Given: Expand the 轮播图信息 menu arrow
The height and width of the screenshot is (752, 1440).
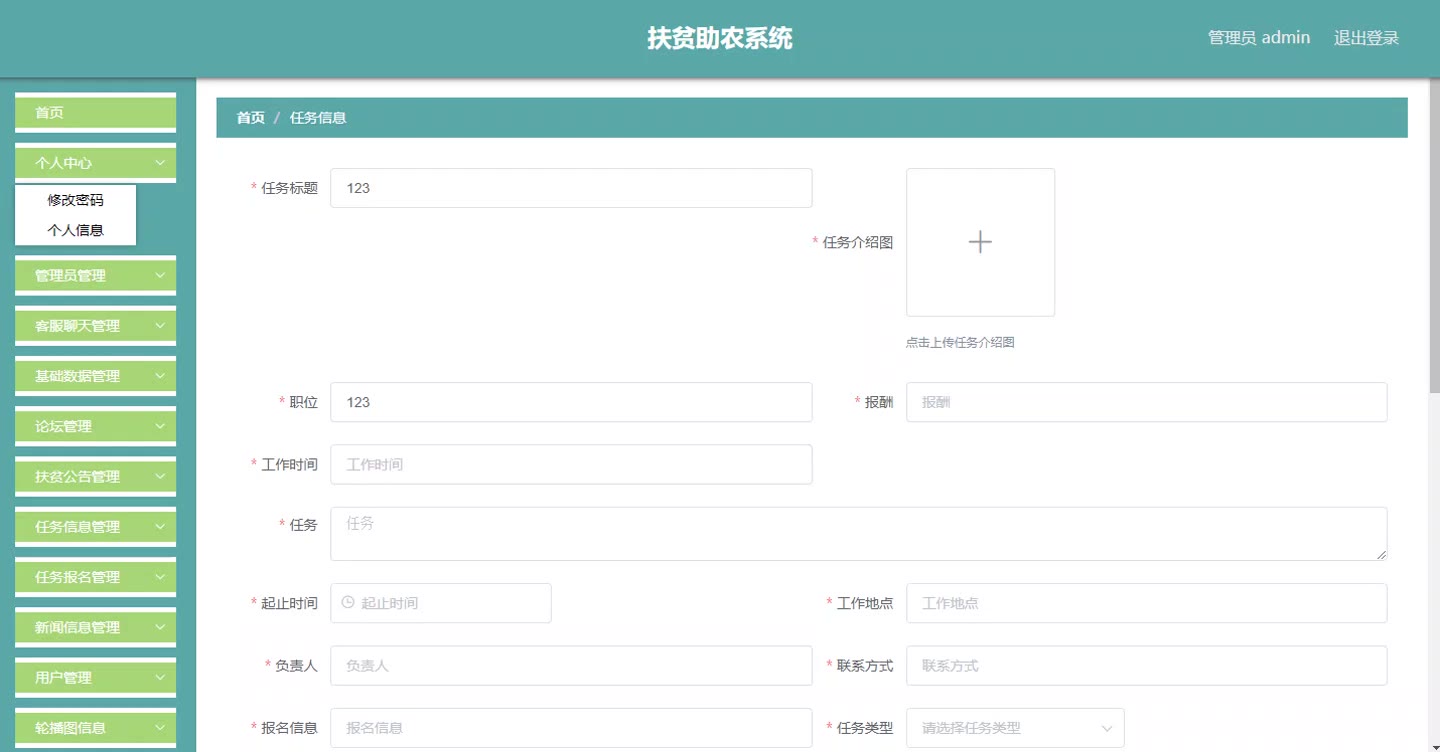Looking at the screenshot, I should coord(160,728).
